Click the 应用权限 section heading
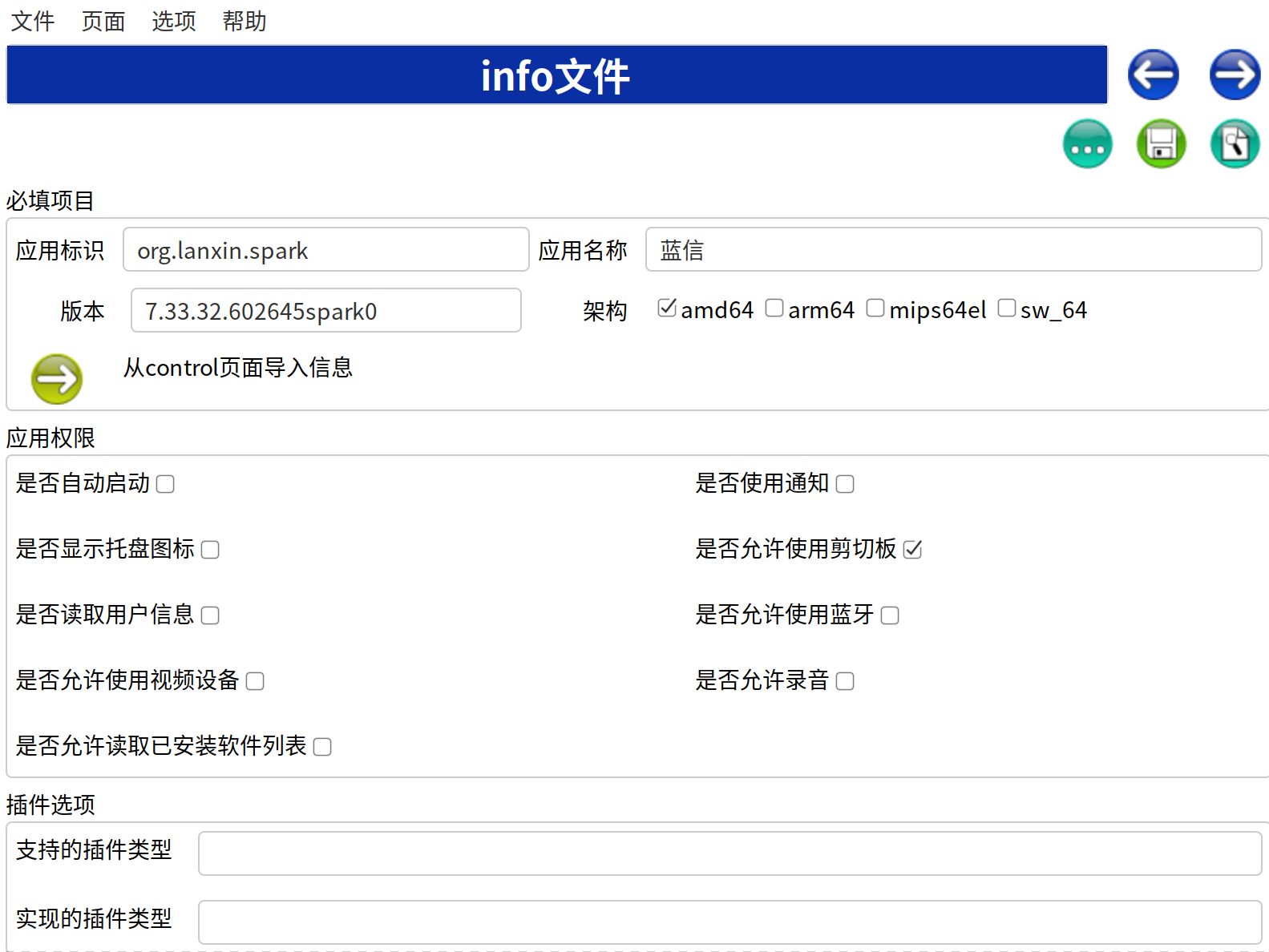Viewport: 1269px width, 952px height. [51, 438]
